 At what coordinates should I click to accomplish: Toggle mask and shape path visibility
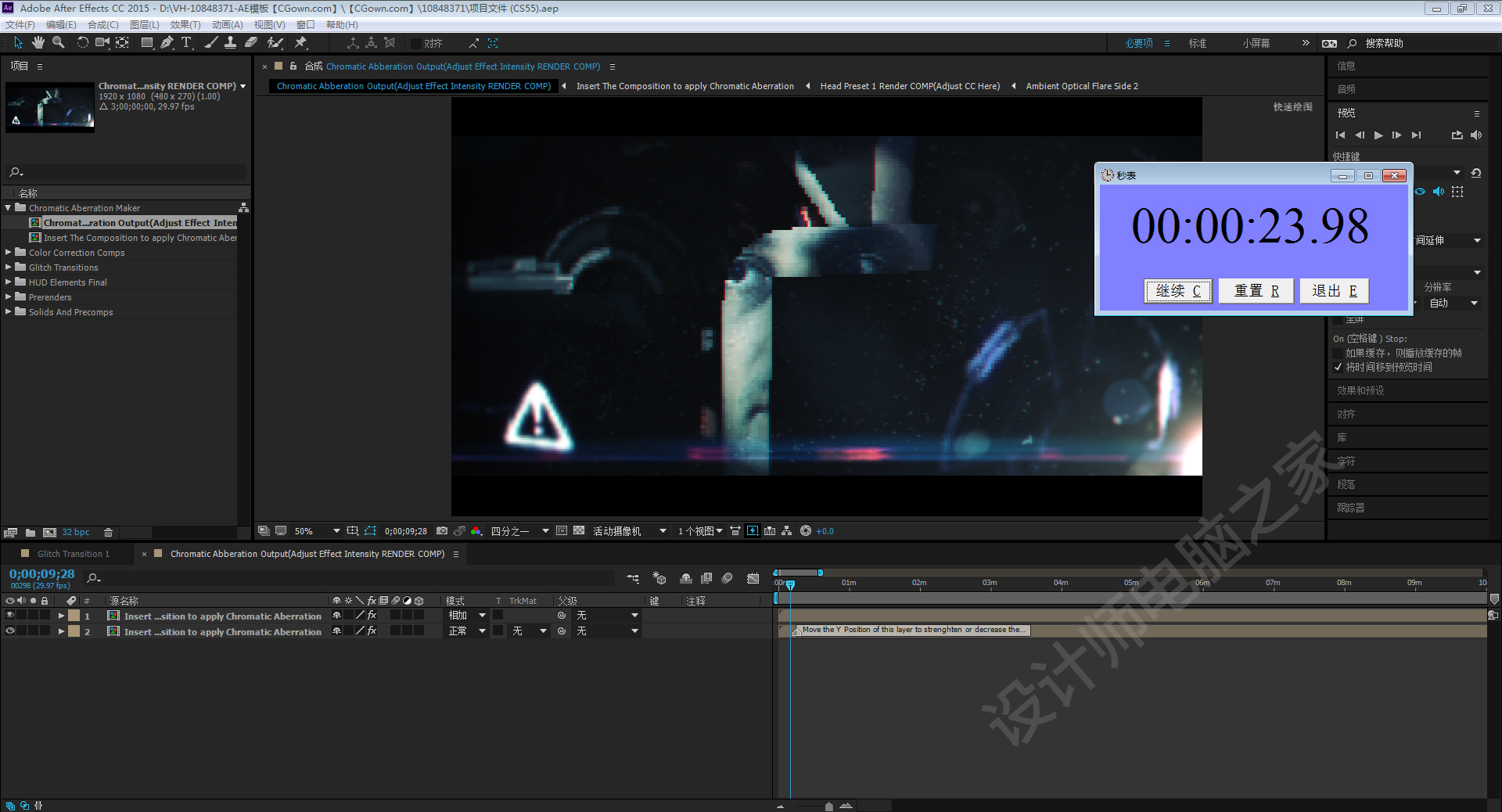point(371,531)
